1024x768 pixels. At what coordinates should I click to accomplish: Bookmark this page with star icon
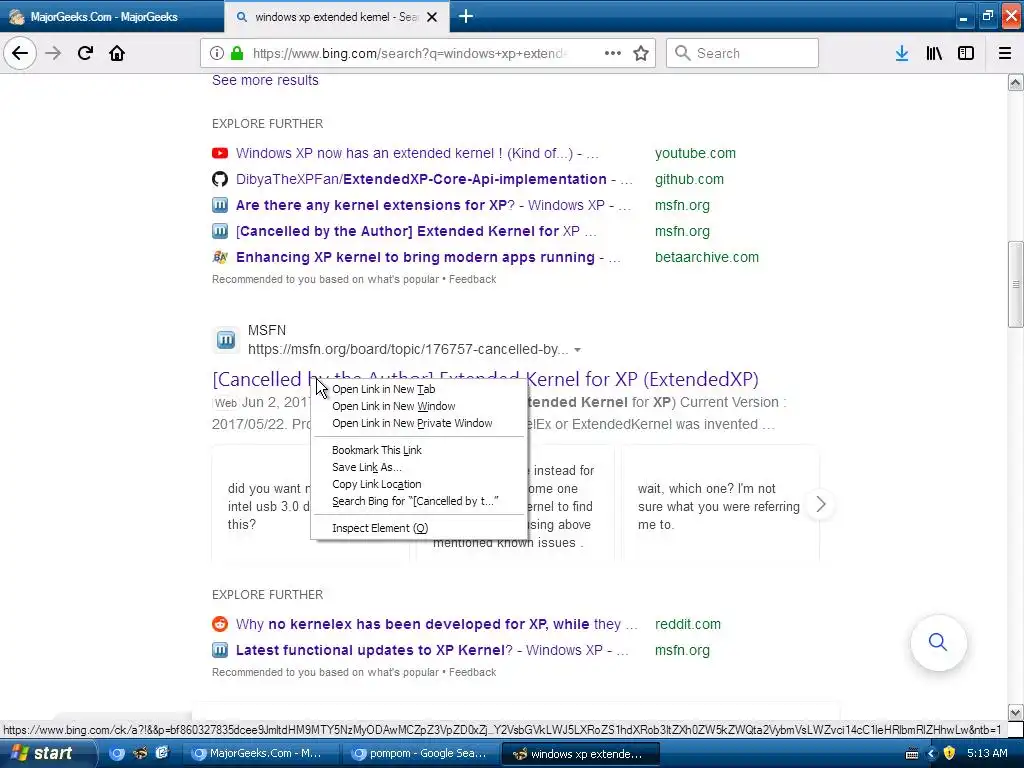(x=641, y=53)
